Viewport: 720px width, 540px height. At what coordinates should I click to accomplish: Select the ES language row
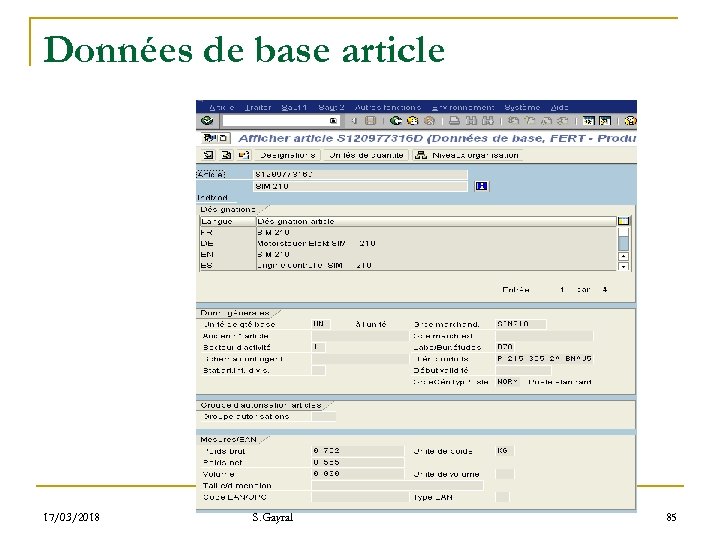(408, 265)
